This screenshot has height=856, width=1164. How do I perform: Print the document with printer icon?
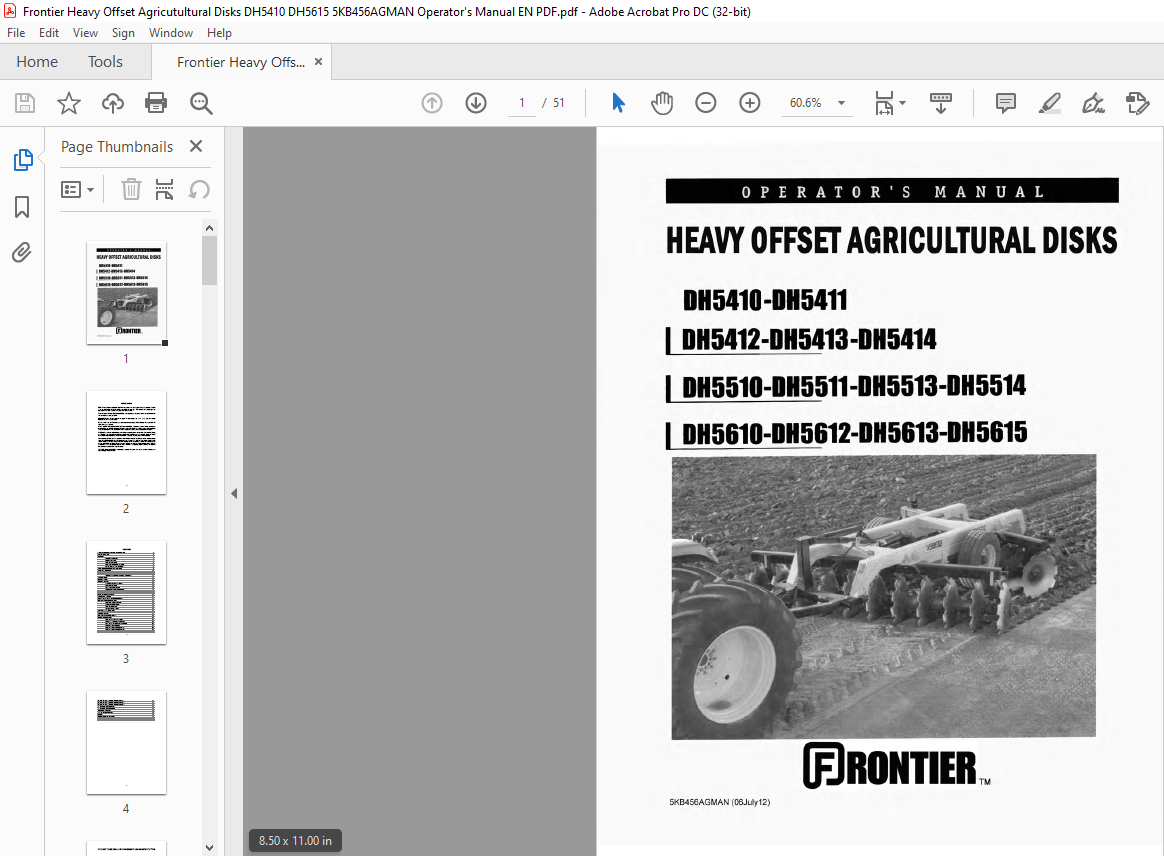[x=156, y=102]
